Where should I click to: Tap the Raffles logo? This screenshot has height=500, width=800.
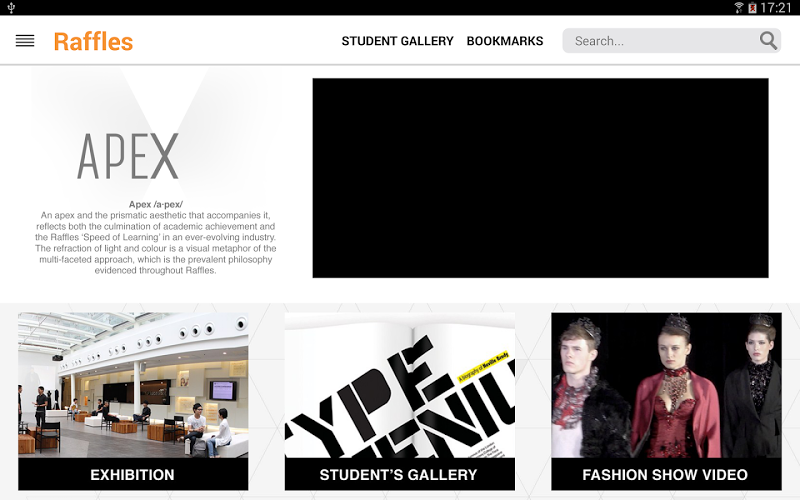(93, 41)
